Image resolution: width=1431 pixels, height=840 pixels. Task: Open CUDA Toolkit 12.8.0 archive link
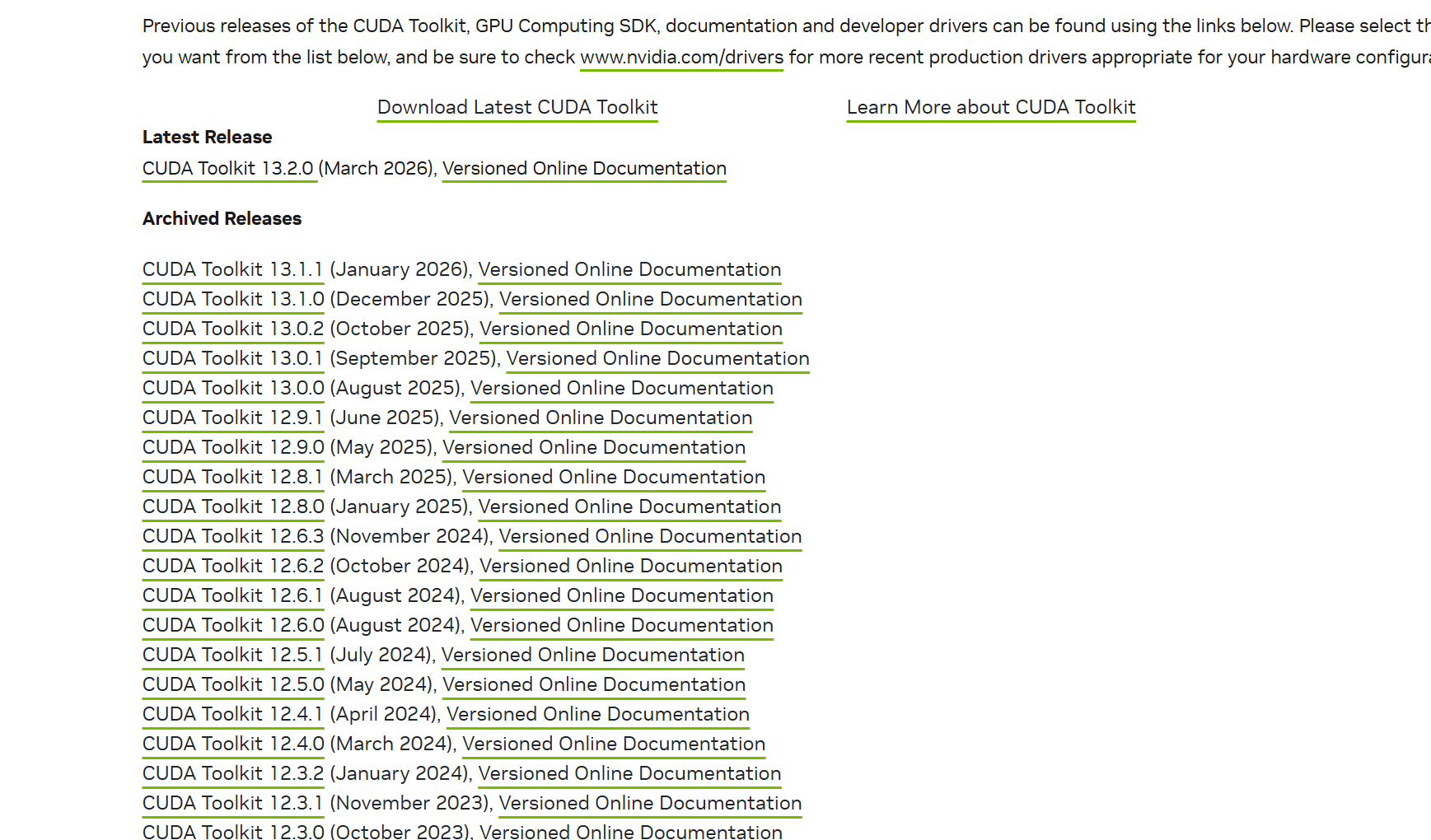tap(233, 507)
